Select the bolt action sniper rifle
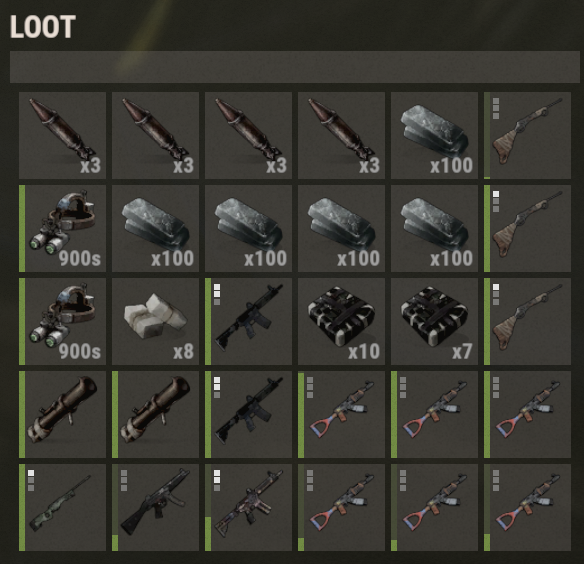 coord(62,507)
